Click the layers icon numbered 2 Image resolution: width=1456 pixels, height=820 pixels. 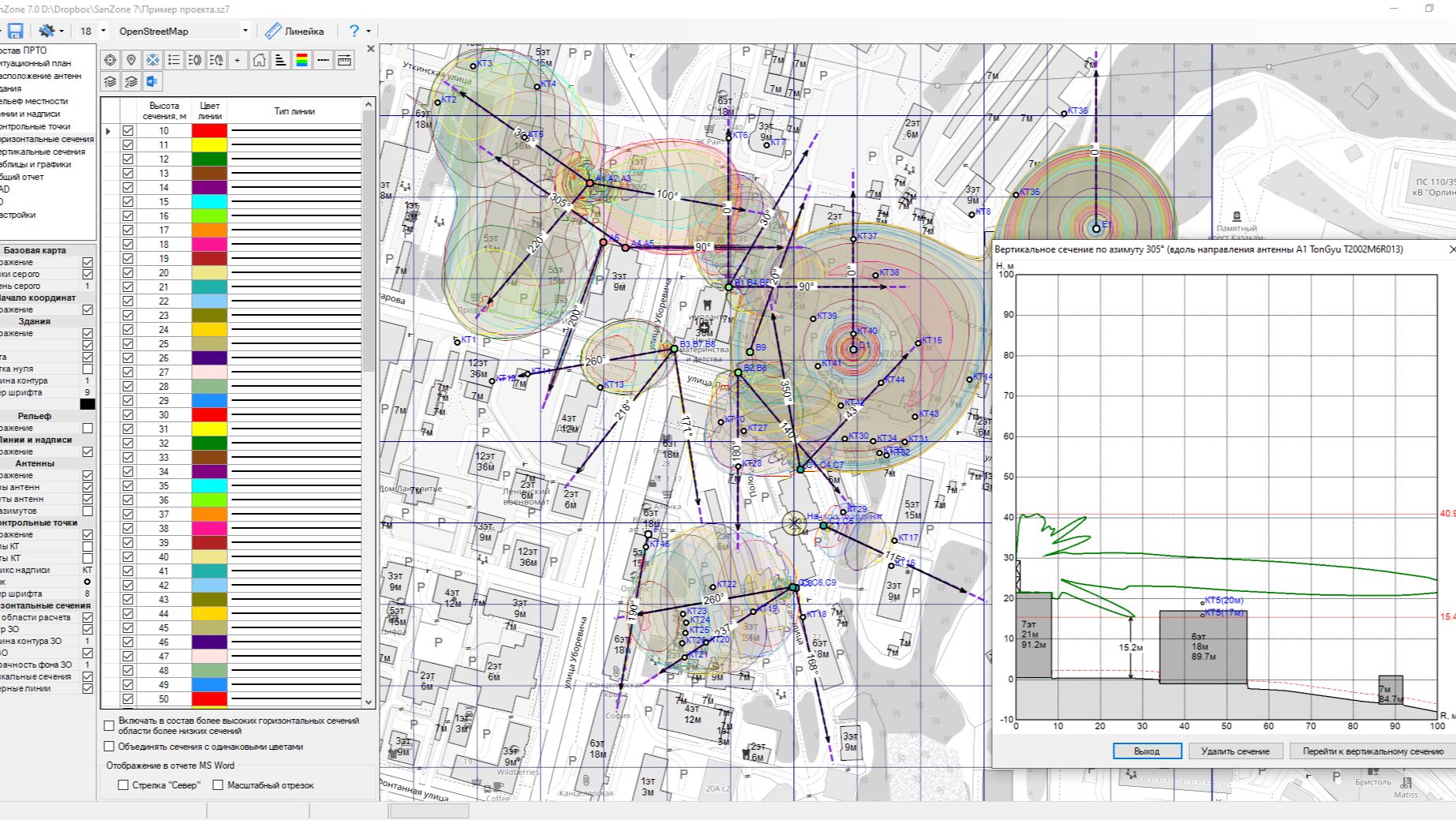(131, 81)
